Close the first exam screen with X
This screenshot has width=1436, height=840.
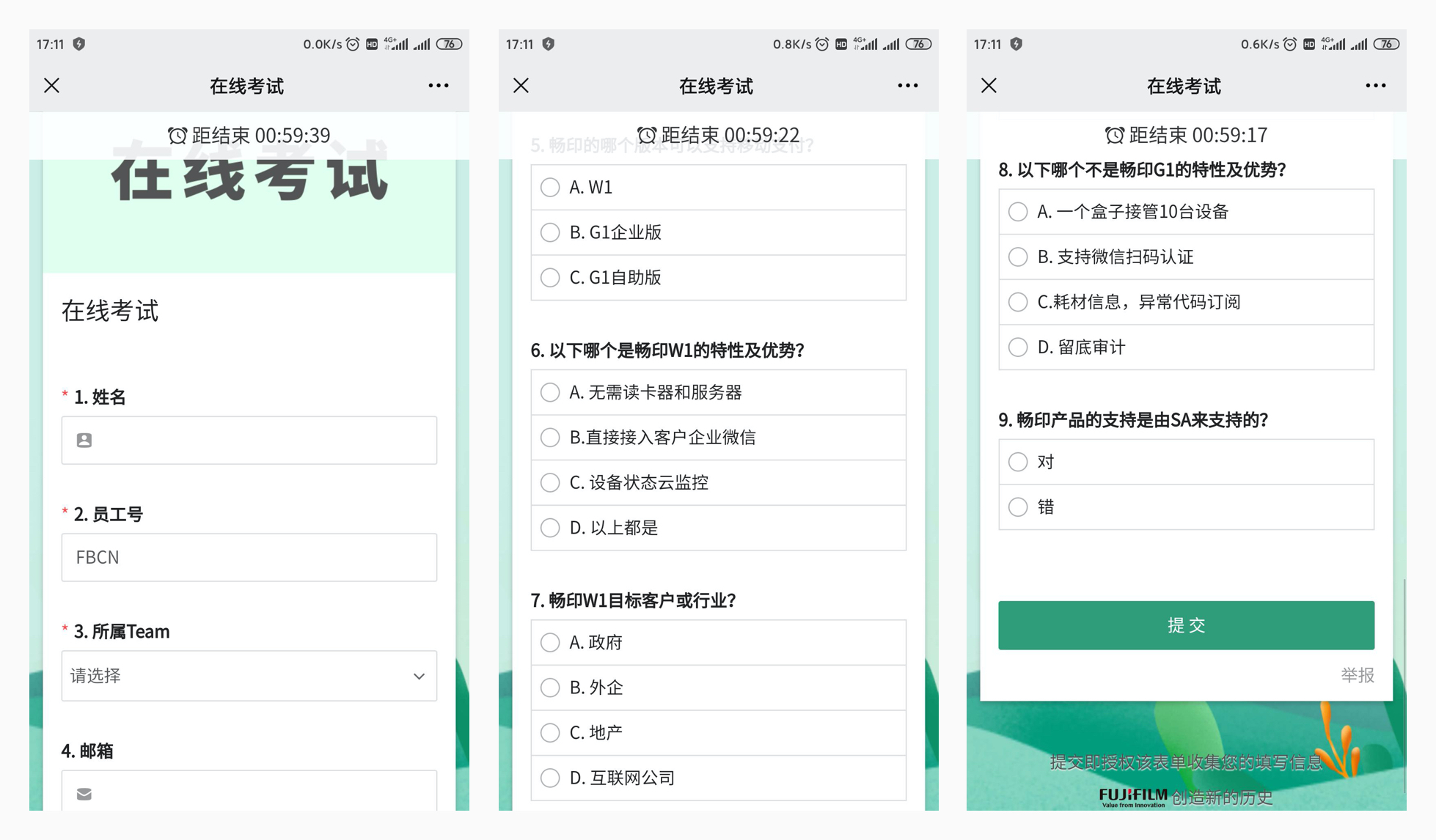click(51, 86)
